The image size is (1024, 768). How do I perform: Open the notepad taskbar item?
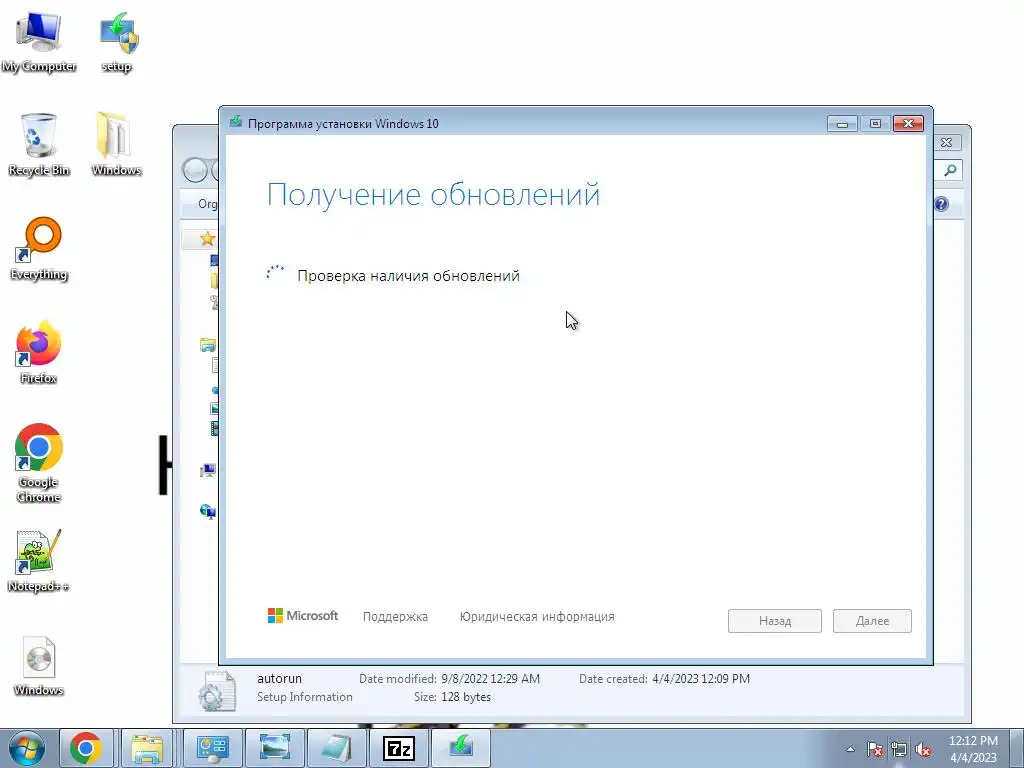pos(336,748)
